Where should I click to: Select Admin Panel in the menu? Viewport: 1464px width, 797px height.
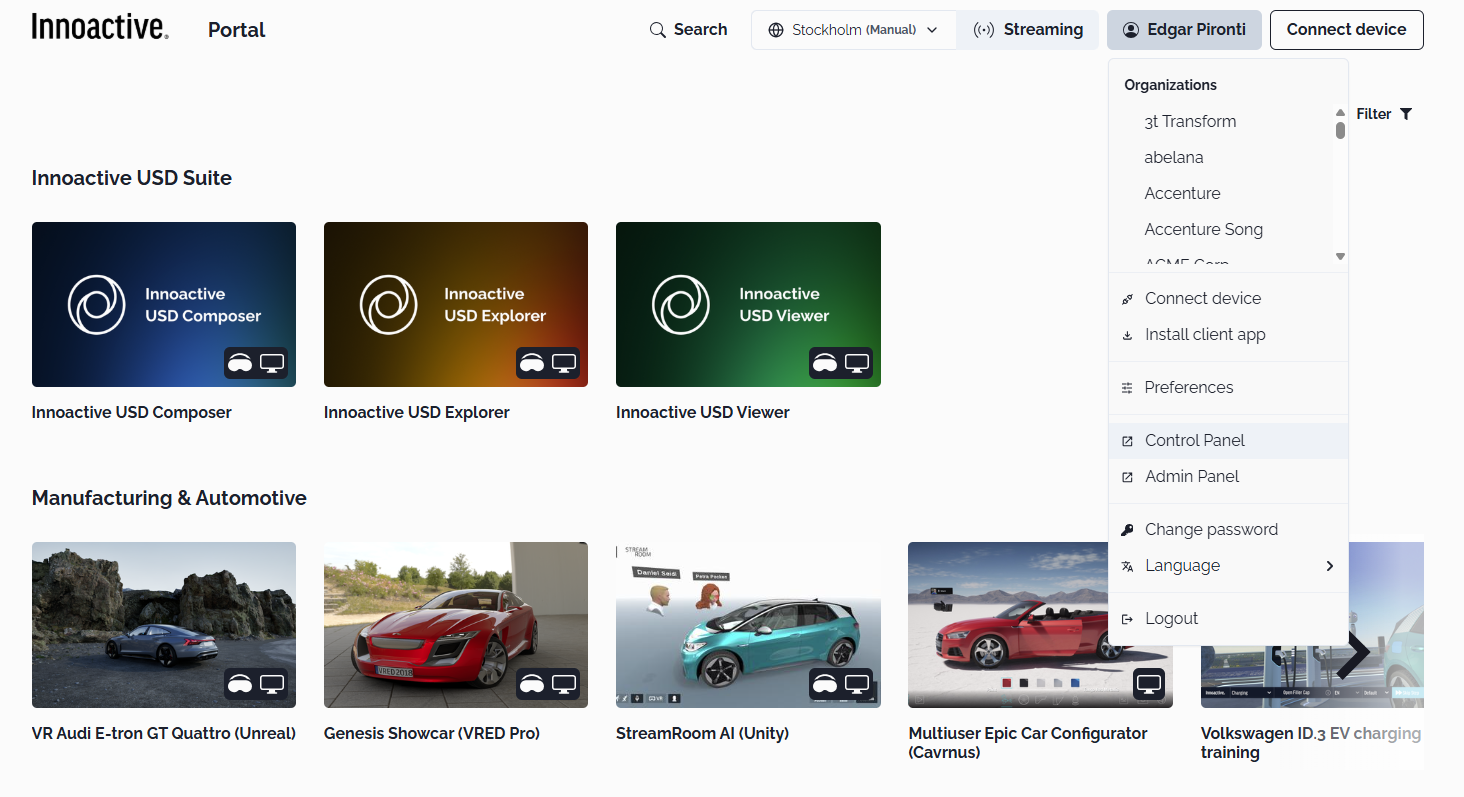pos(1191,477)
